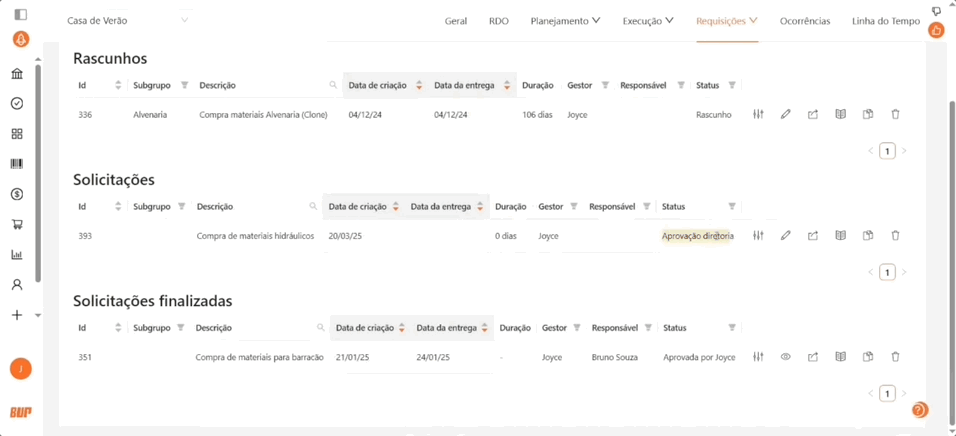Click the orange help question mark button
Image resolution: width=956 pixels, height=436 pixels.
(x=919, y=410)
